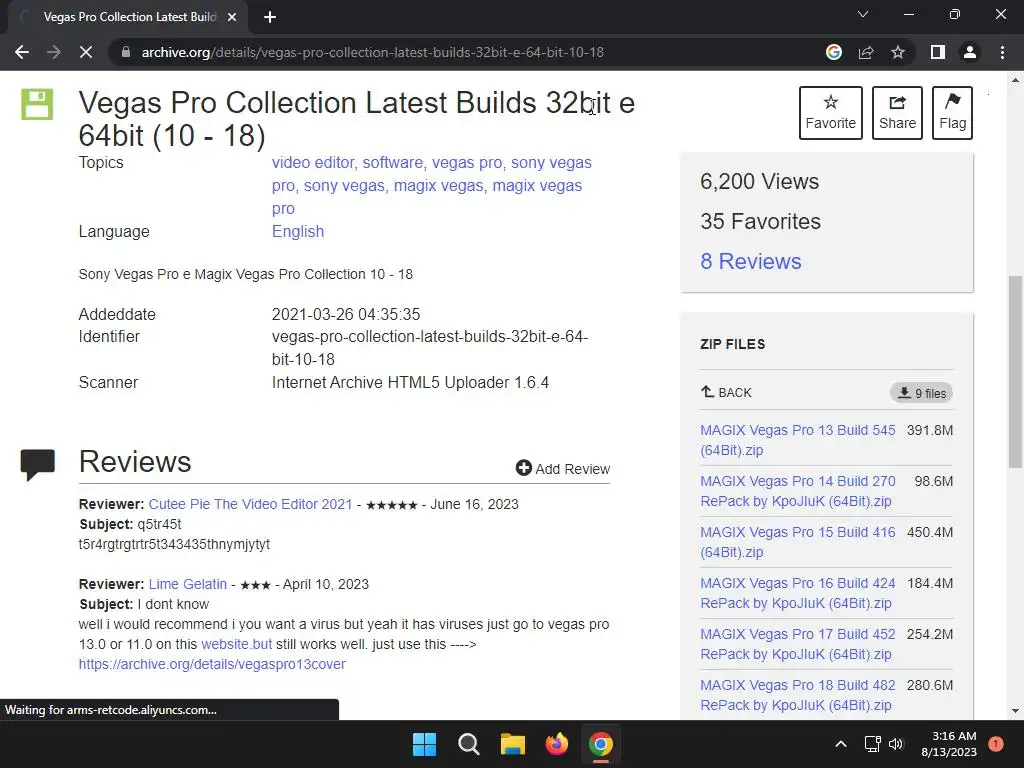Go back to the previous page
This screenshot has height=768, width=1024.
(x=22, y=52)
